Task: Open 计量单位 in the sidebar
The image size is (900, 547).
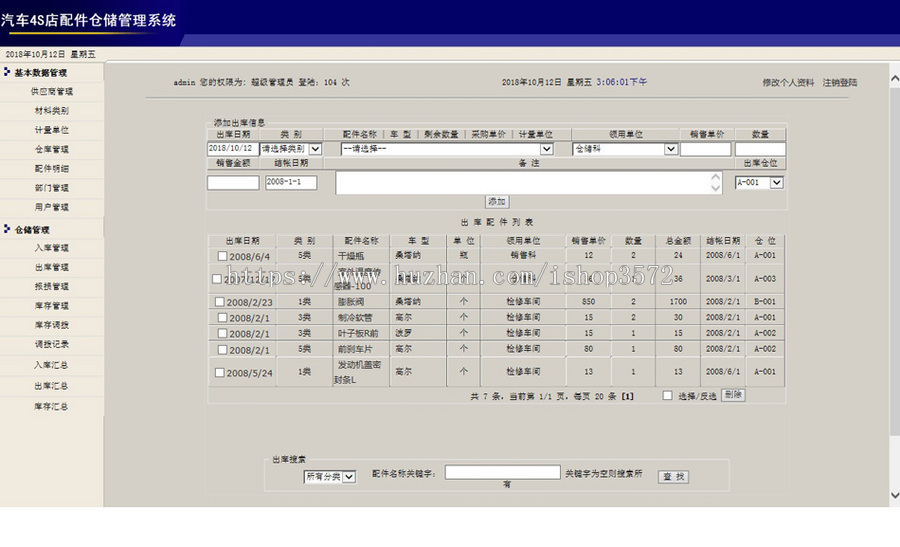Action: [x=52, y=130]
